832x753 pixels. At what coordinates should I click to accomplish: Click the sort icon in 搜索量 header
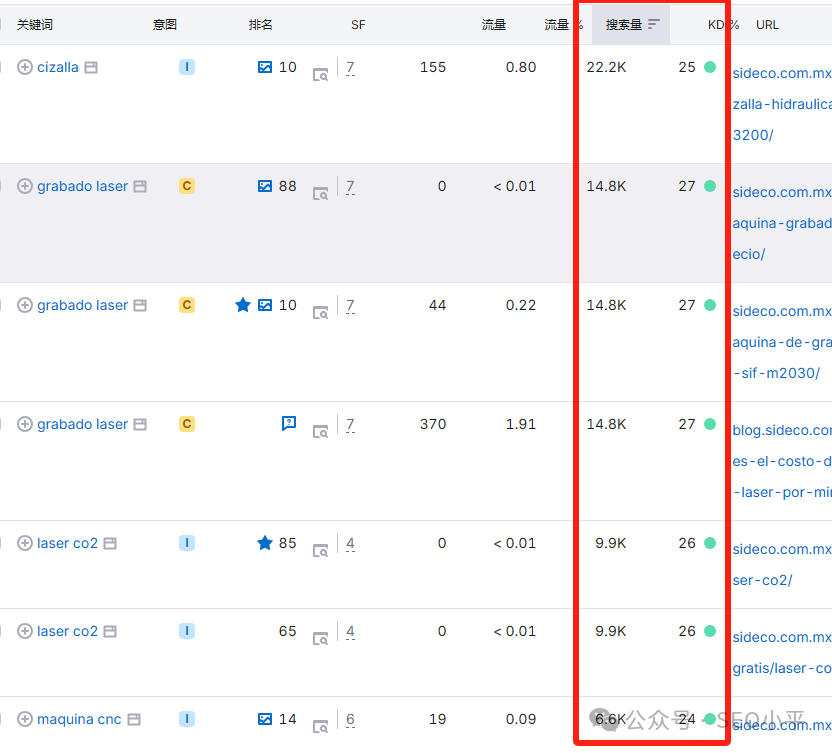pyautogui.click(x=654, y=24)
